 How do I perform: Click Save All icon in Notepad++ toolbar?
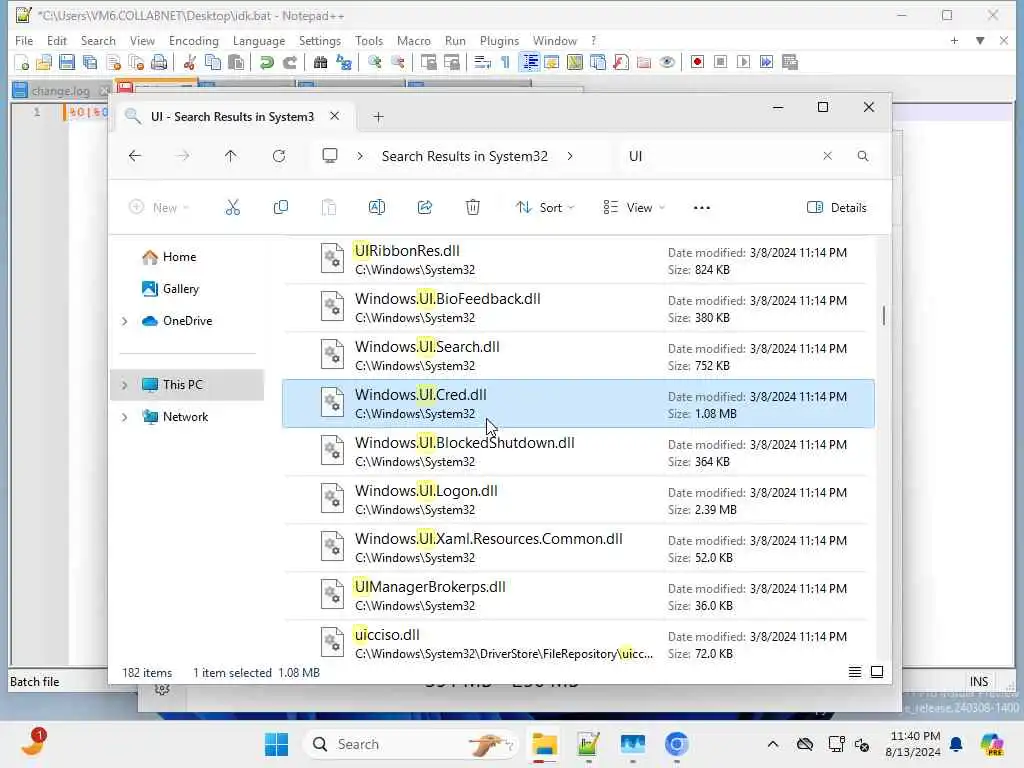pos(89,63)
